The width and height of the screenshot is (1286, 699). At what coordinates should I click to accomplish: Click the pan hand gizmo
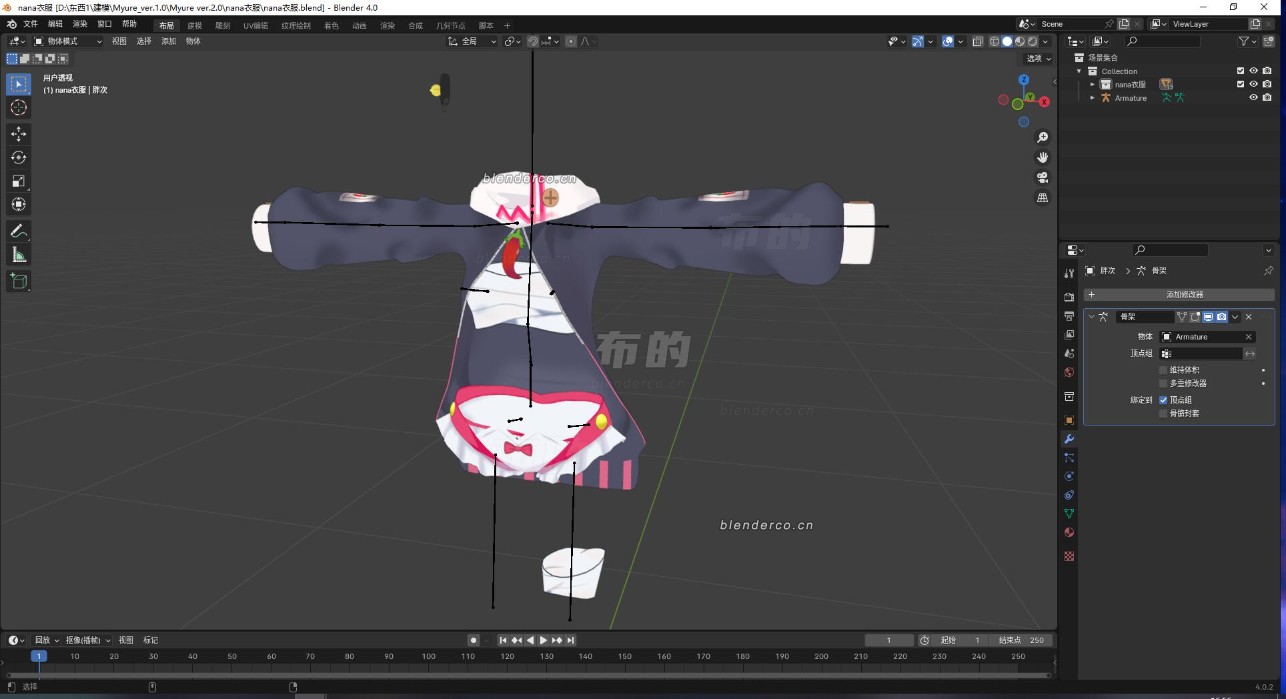point(1043,157)
